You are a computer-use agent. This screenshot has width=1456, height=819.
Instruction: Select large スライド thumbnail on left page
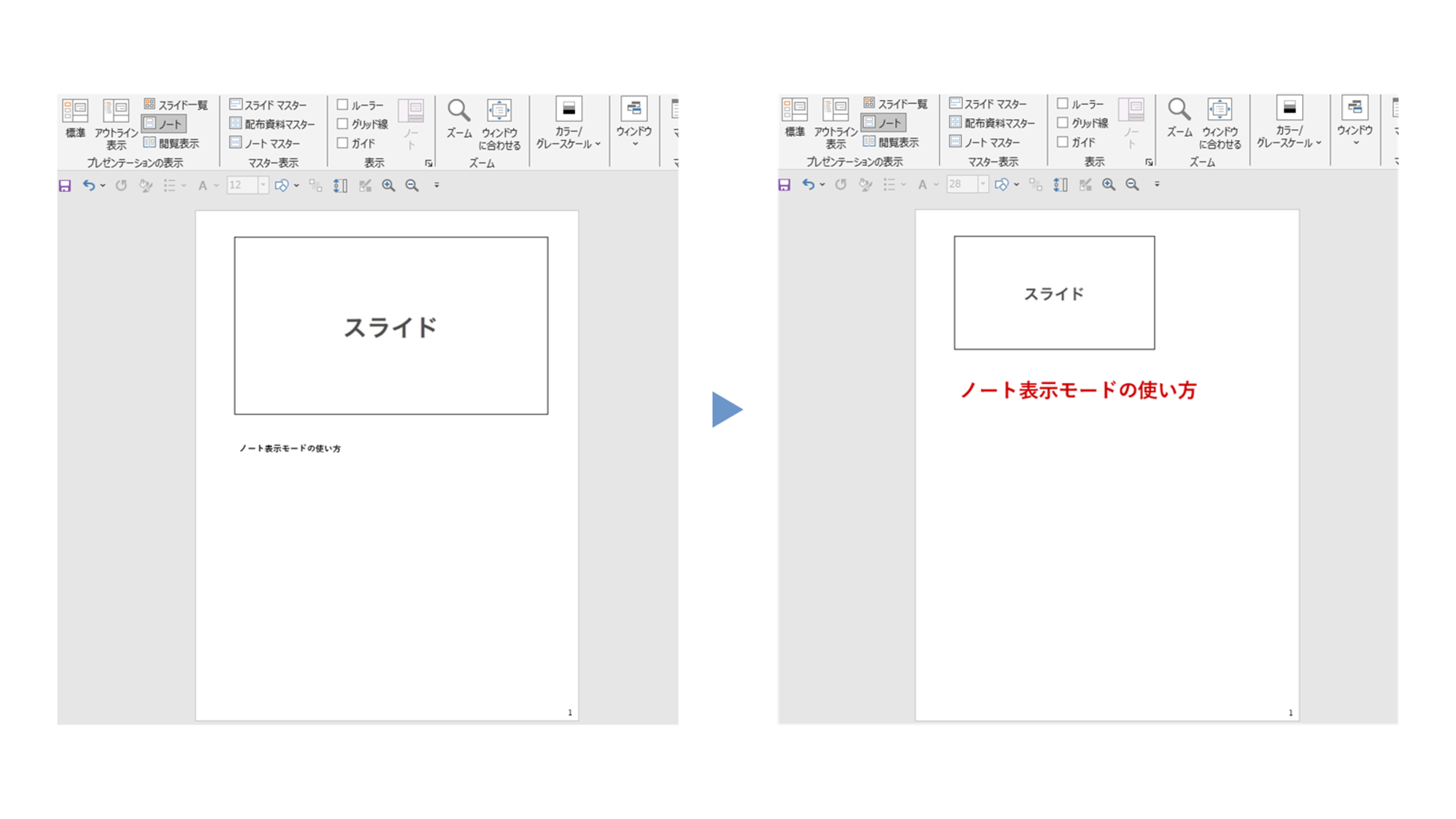[x=391, y=326]
